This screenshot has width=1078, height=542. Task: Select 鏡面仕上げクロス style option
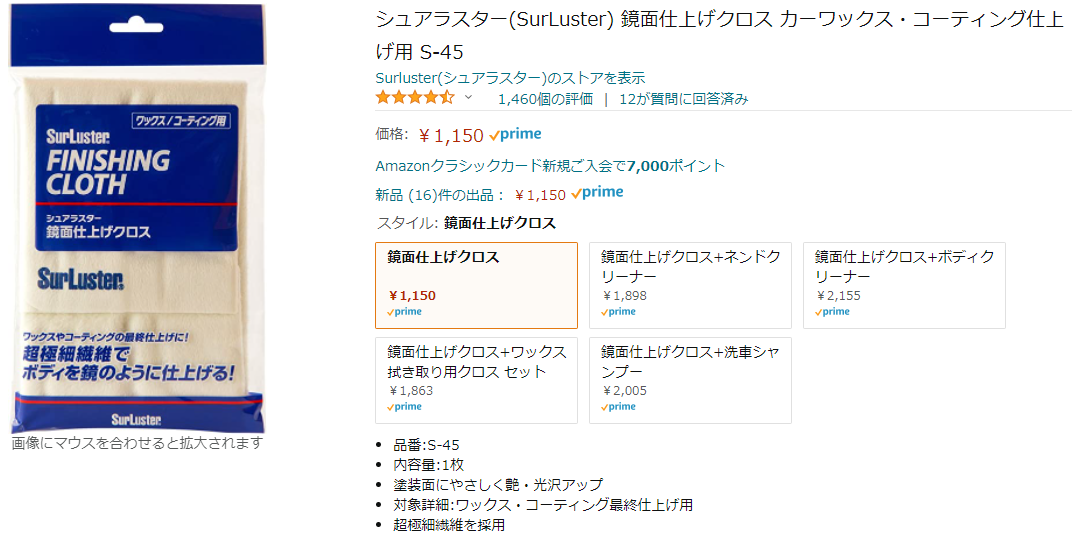click(x=476, y=285)
